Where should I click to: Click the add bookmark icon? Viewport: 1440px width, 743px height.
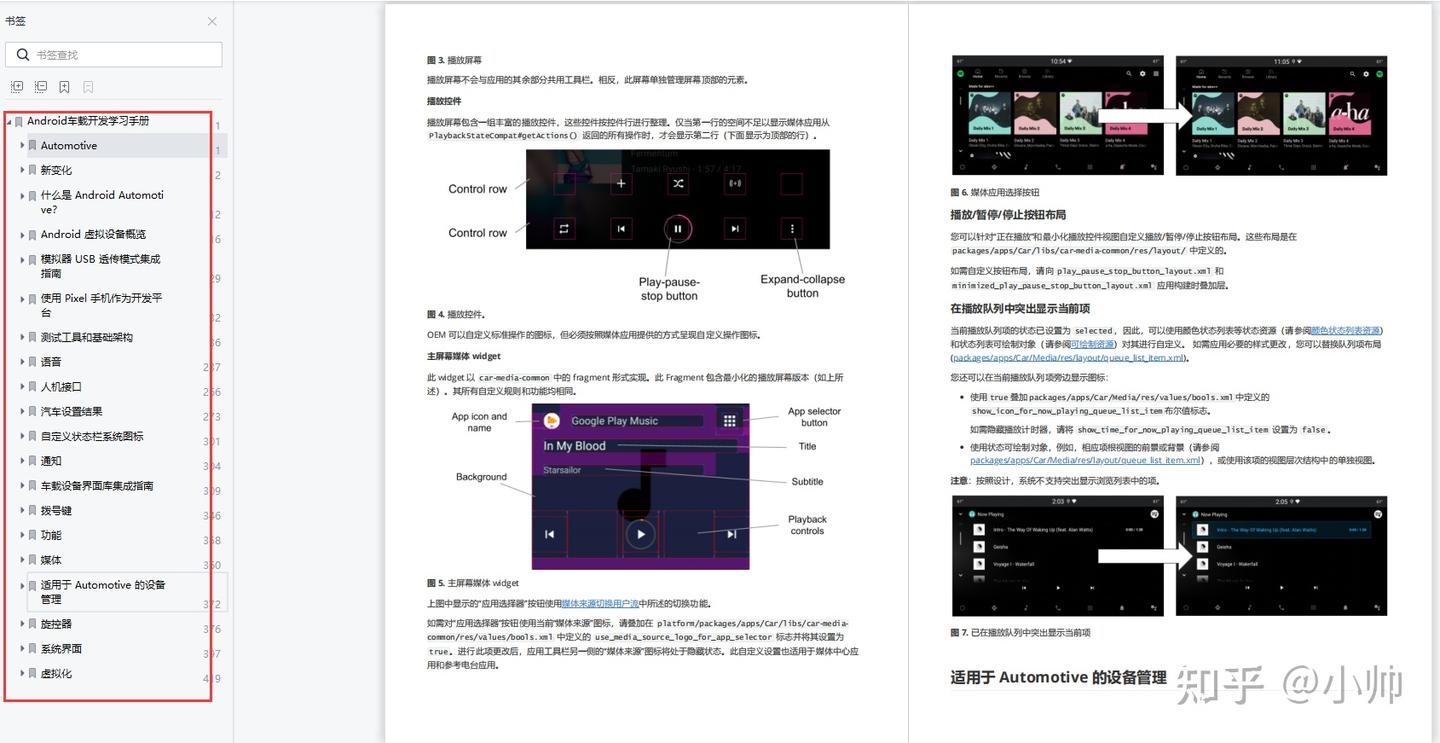click(64, 86)
